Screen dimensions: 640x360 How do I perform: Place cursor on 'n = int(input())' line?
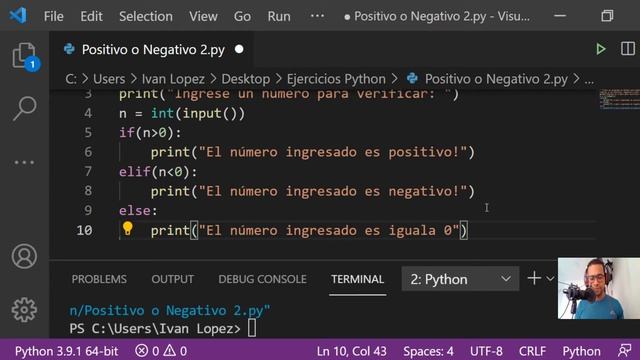click(182, 113)
